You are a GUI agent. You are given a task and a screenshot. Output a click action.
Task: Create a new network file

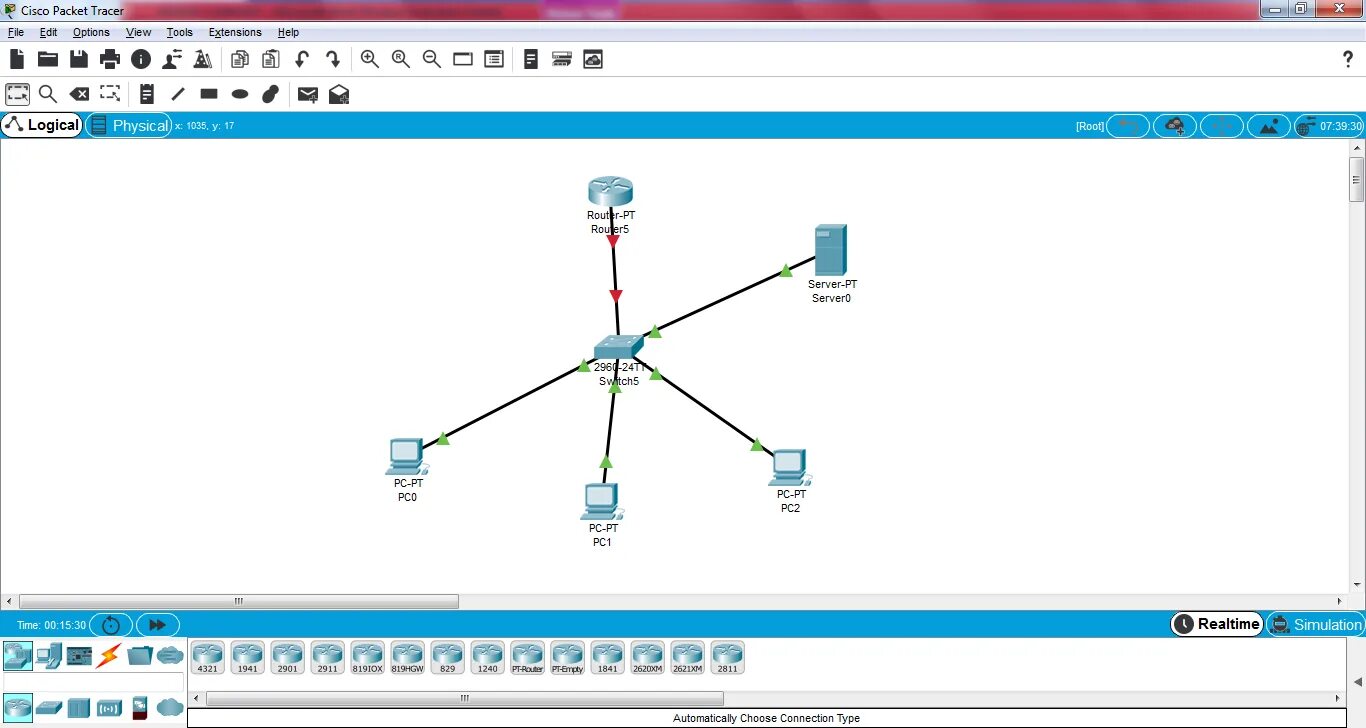point(17,59)
